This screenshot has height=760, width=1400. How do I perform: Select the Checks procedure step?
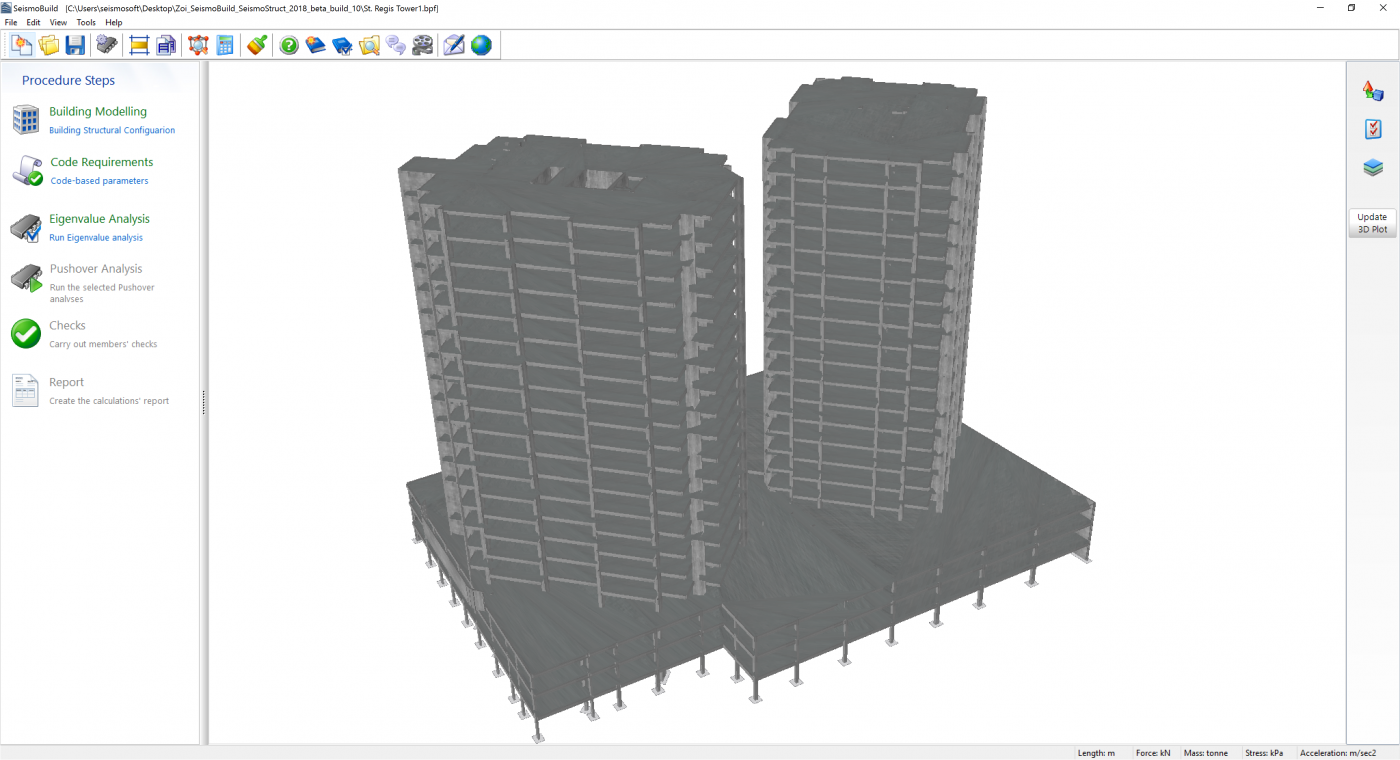click(x=67, y=326)
